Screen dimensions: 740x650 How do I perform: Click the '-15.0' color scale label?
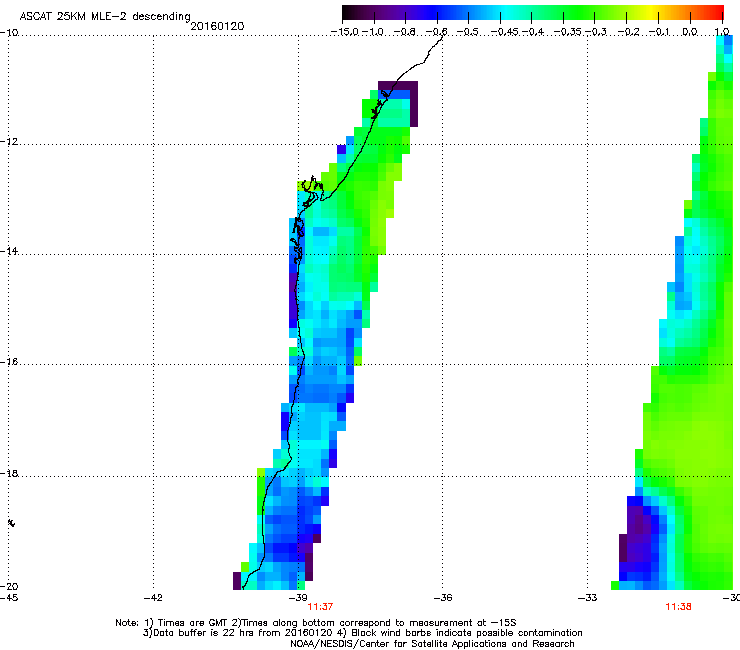point(345,32)
